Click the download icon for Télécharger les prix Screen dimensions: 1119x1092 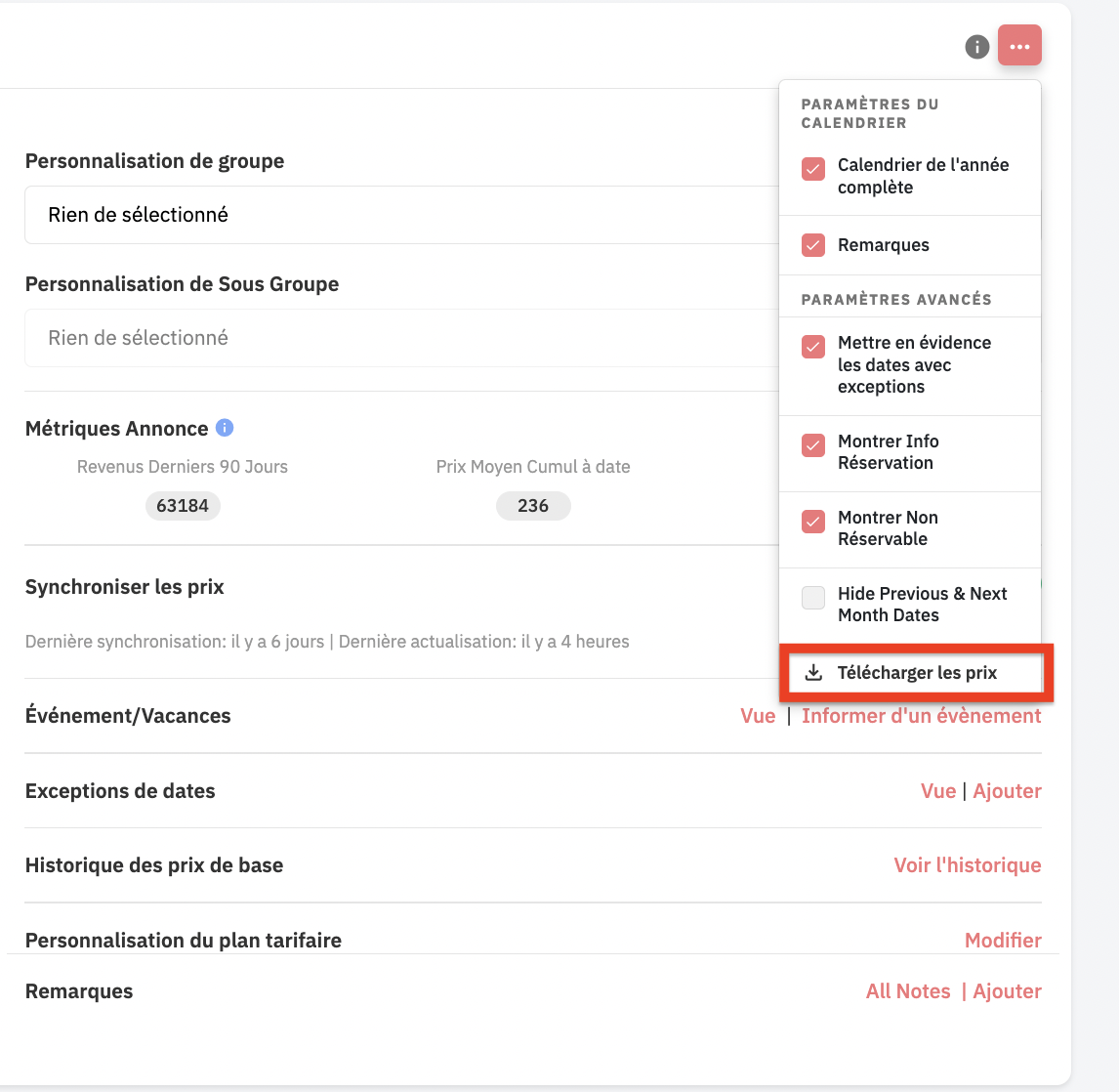point(813,672)
